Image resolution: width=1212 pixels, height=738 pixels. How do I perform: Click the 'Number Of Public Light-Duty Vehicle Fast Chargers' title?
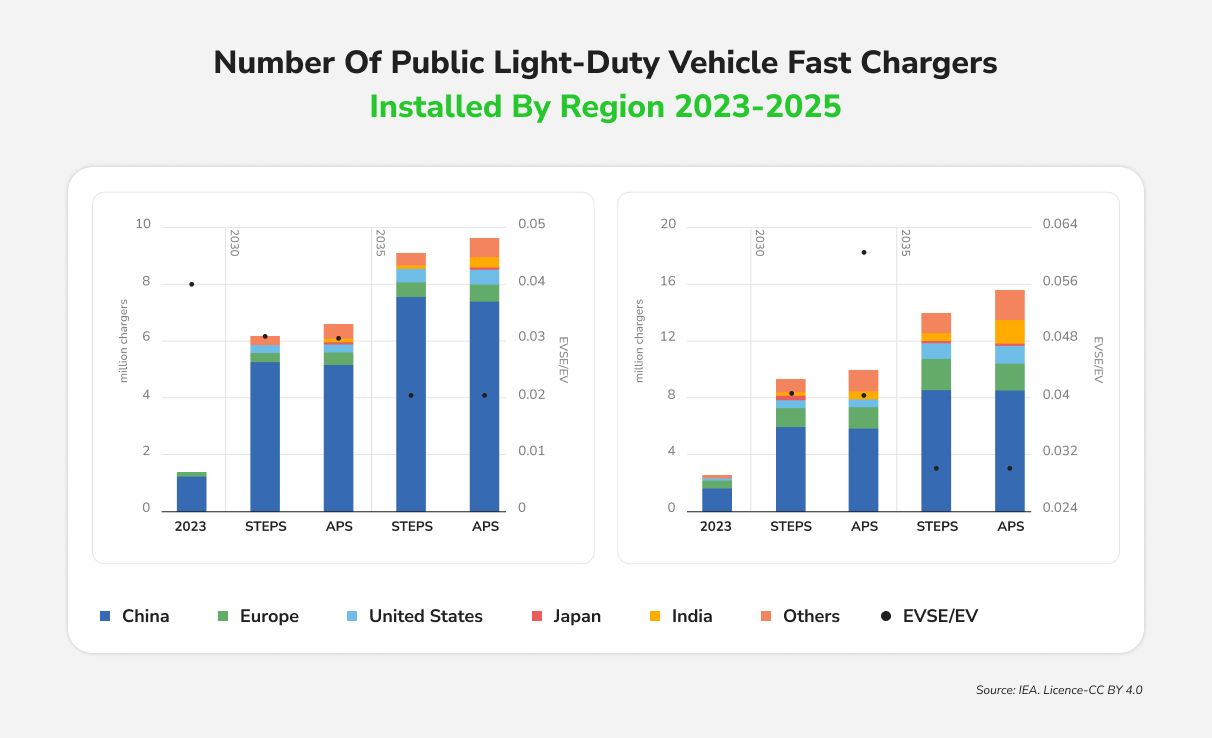605,62
